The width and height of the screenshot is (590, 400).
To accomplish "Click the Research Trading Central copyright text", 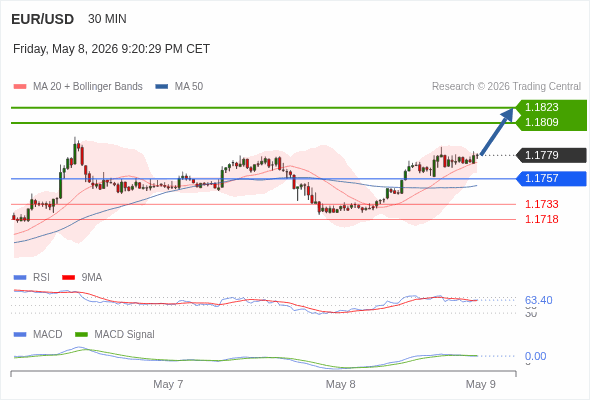I will click(506, 87).
